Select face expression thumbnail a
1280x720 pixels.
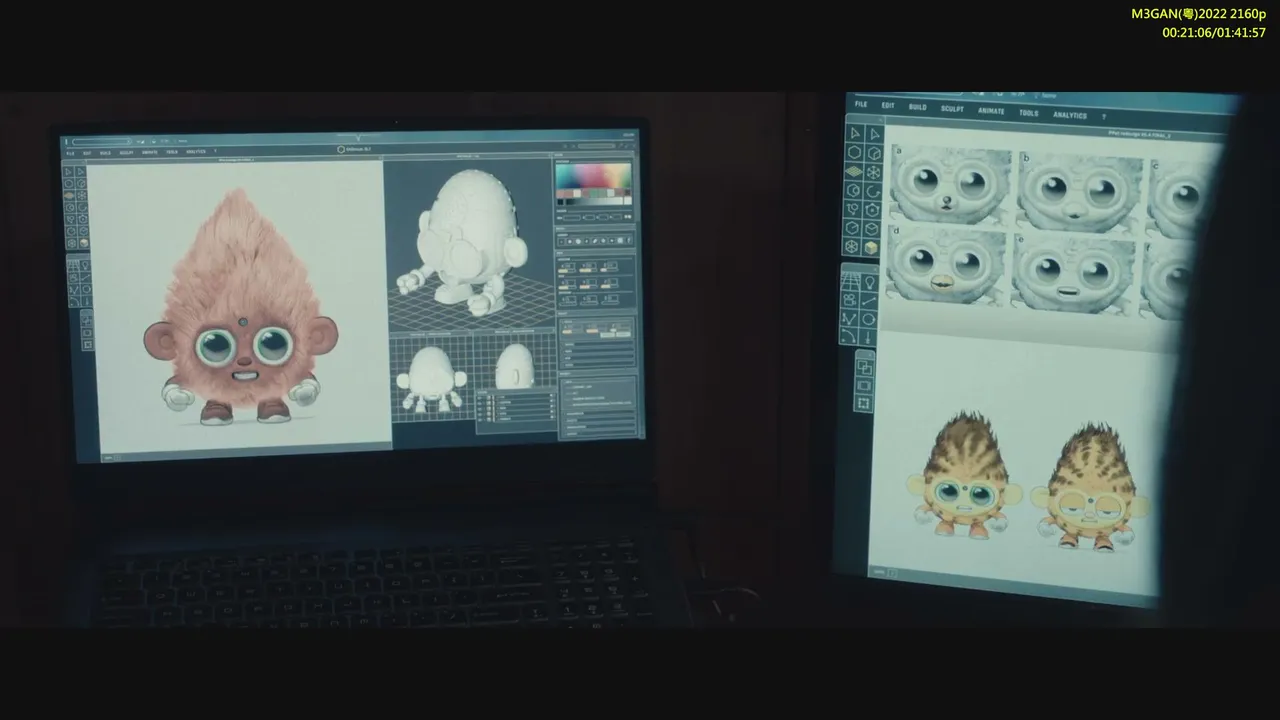[951, 186]
